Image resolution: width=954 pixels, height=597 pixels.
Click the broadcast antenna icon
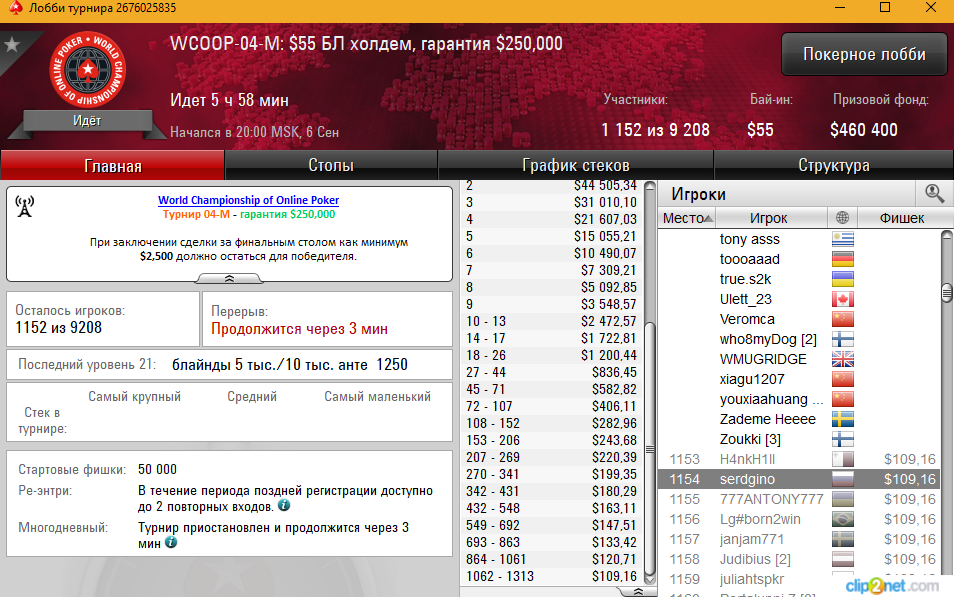(24, 206)
